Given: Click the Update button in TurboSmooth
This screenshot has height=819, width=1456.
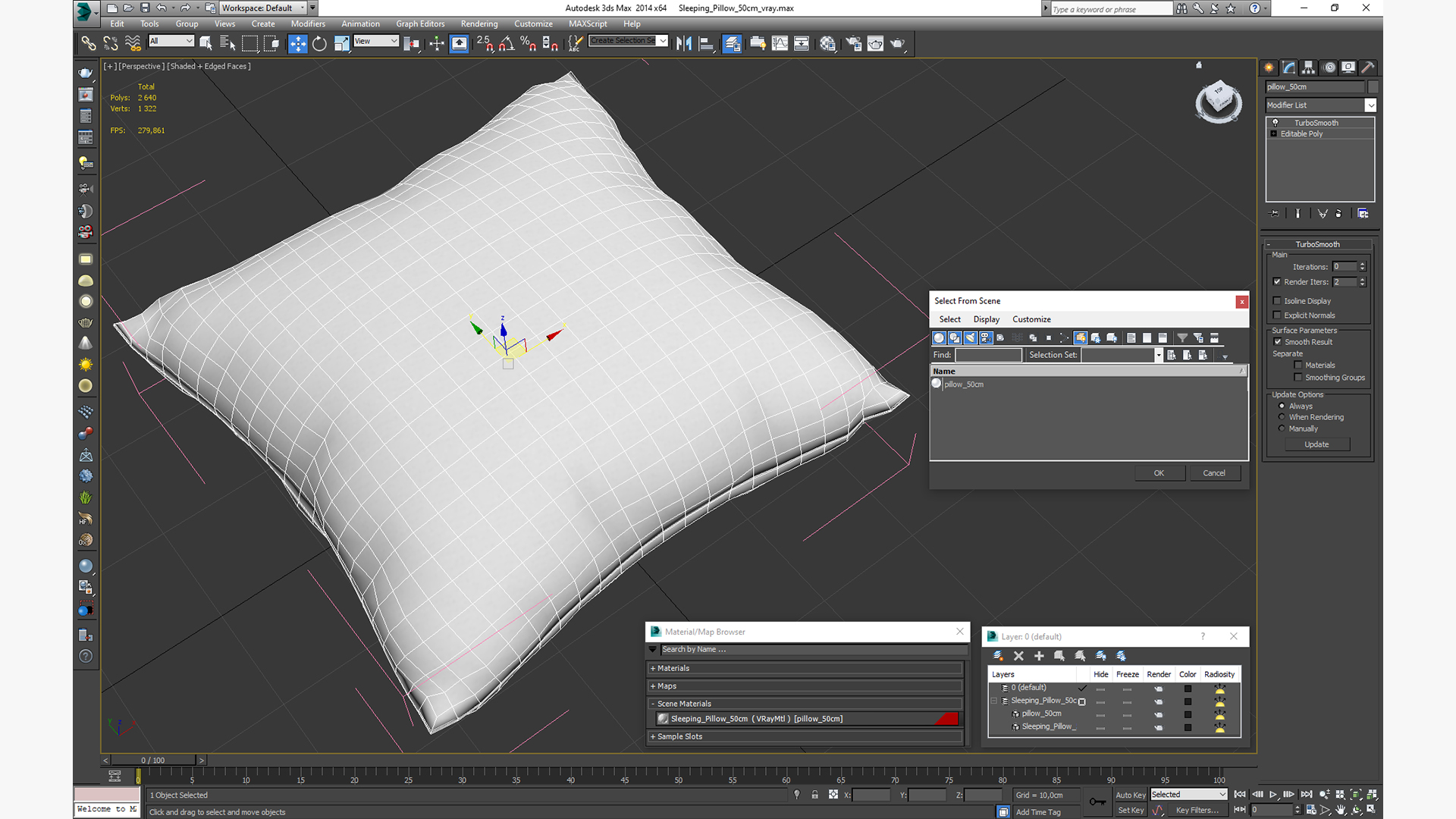Looking at the screenshot, I should [1316, 444].
